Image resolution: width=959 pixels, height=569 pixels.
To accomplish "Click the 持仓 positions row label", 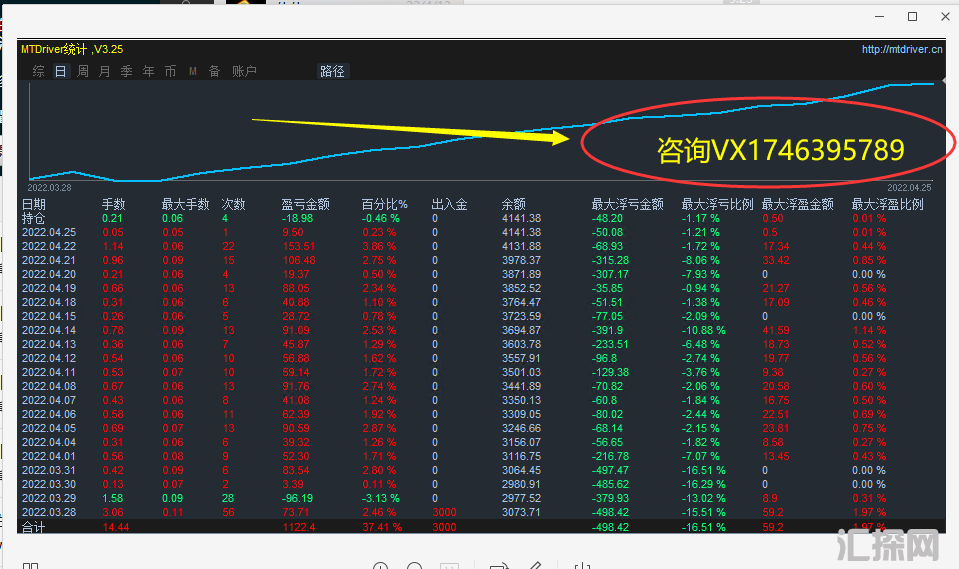I will 33,218.
